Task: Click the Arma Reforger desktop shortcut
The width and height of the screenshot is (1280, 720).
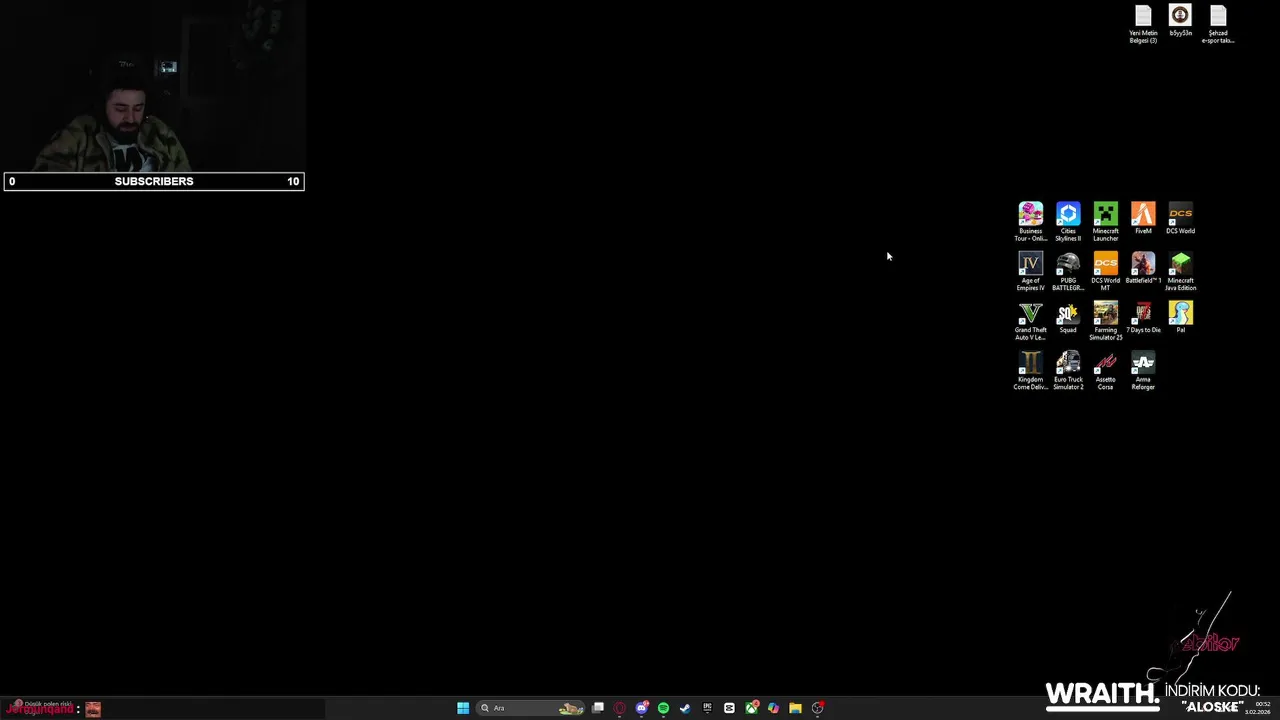Action: tap(1143, 370)
